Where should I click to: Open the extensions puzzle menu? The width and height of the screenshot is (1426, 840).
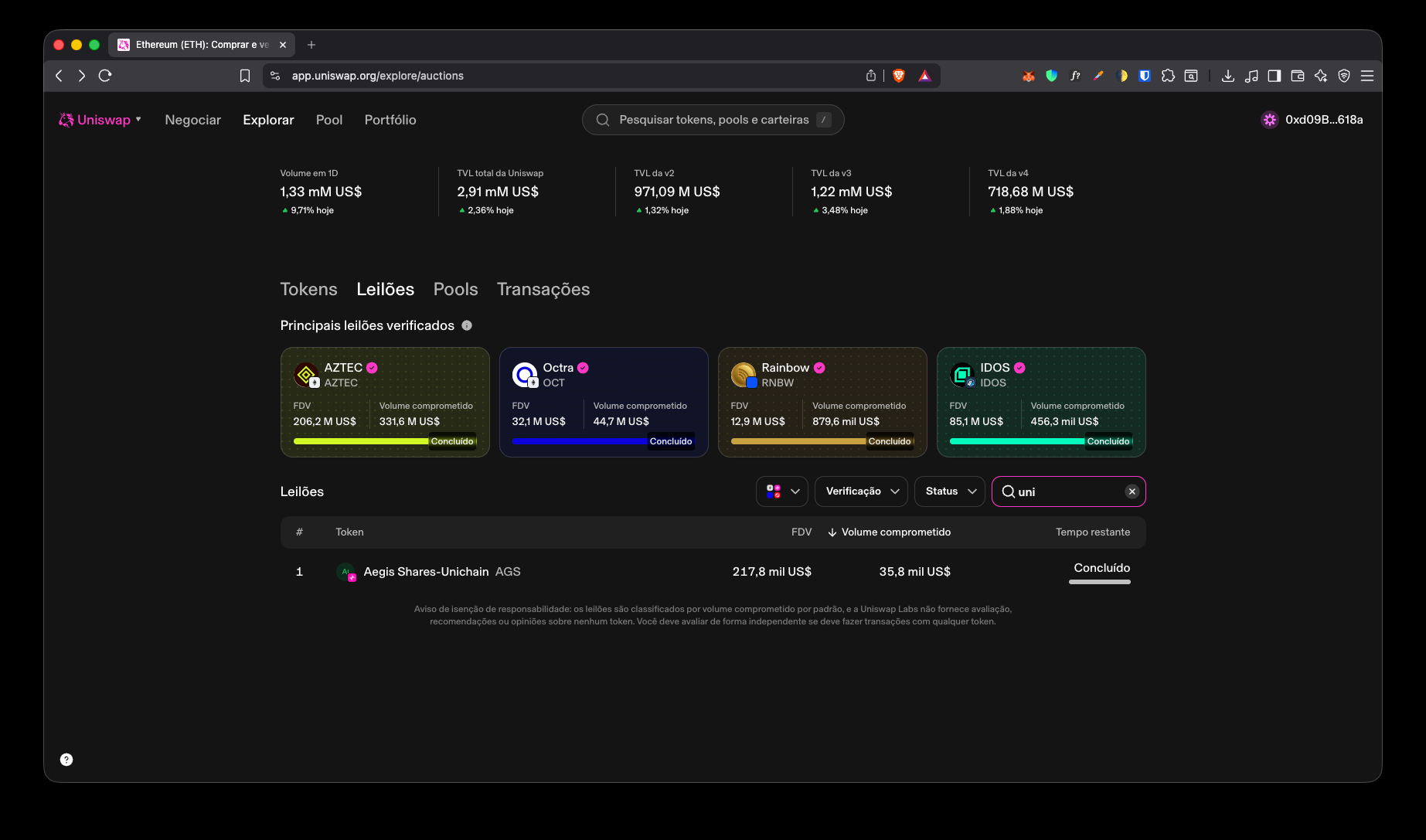[1169, 76]
